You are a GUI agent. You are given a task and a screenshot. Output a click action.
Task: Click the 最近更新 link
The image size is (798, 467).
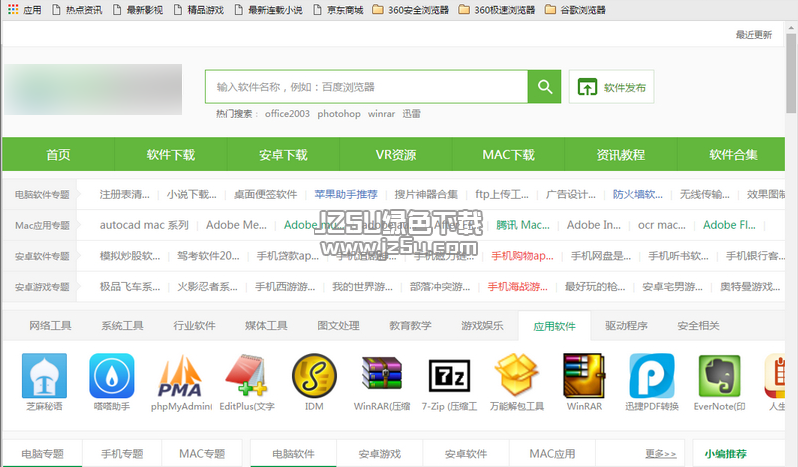coord(754,35)
